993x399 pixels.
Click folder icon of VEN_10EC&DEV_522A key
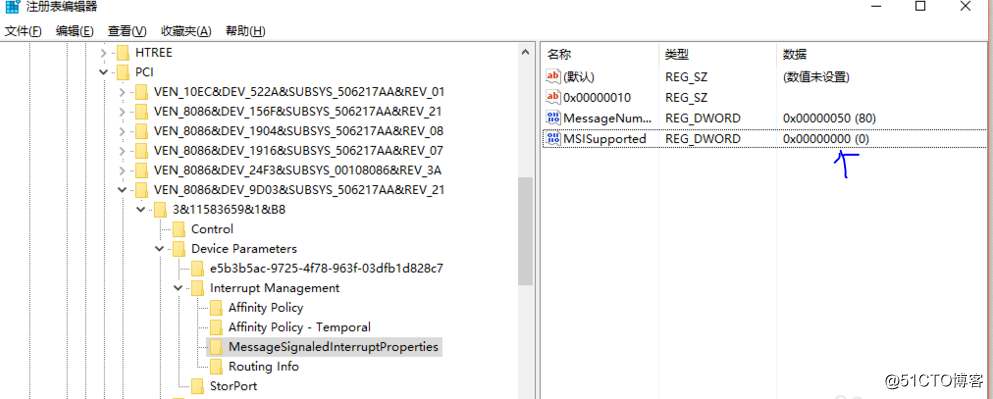(x=141, y=92)
